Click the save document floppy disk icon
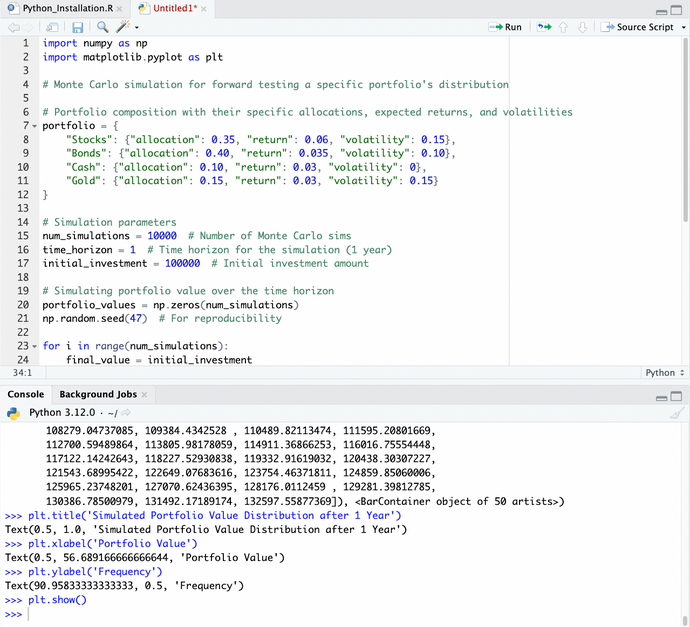This screenshot has height=627, width=690. (80, 27)
